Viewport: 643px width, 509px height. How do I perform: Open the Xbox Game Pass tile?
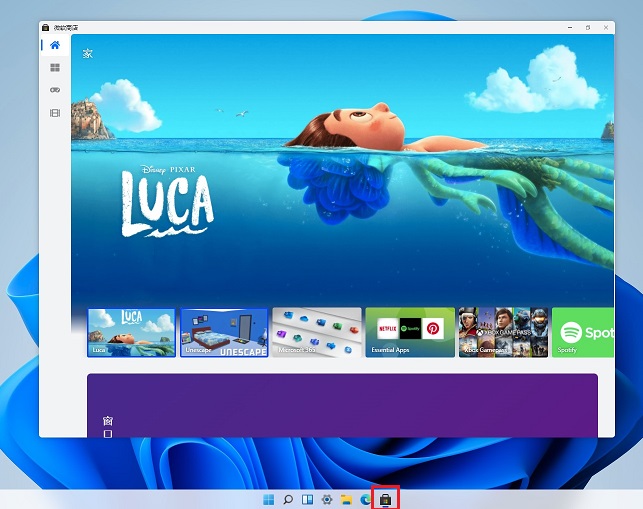tap(501, 332)
